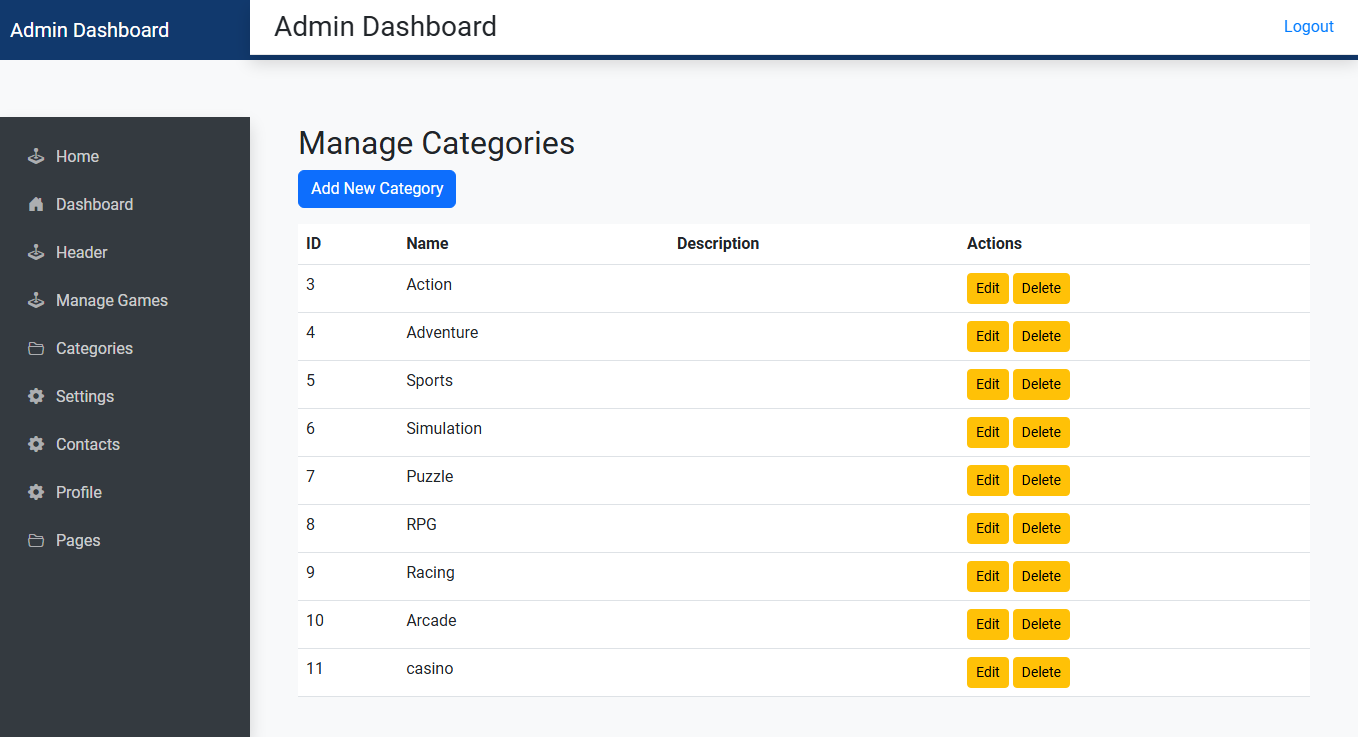Click the joystick icon beside Header
Viewport: 1358px width, 737px height.
[x=36, y=252]
